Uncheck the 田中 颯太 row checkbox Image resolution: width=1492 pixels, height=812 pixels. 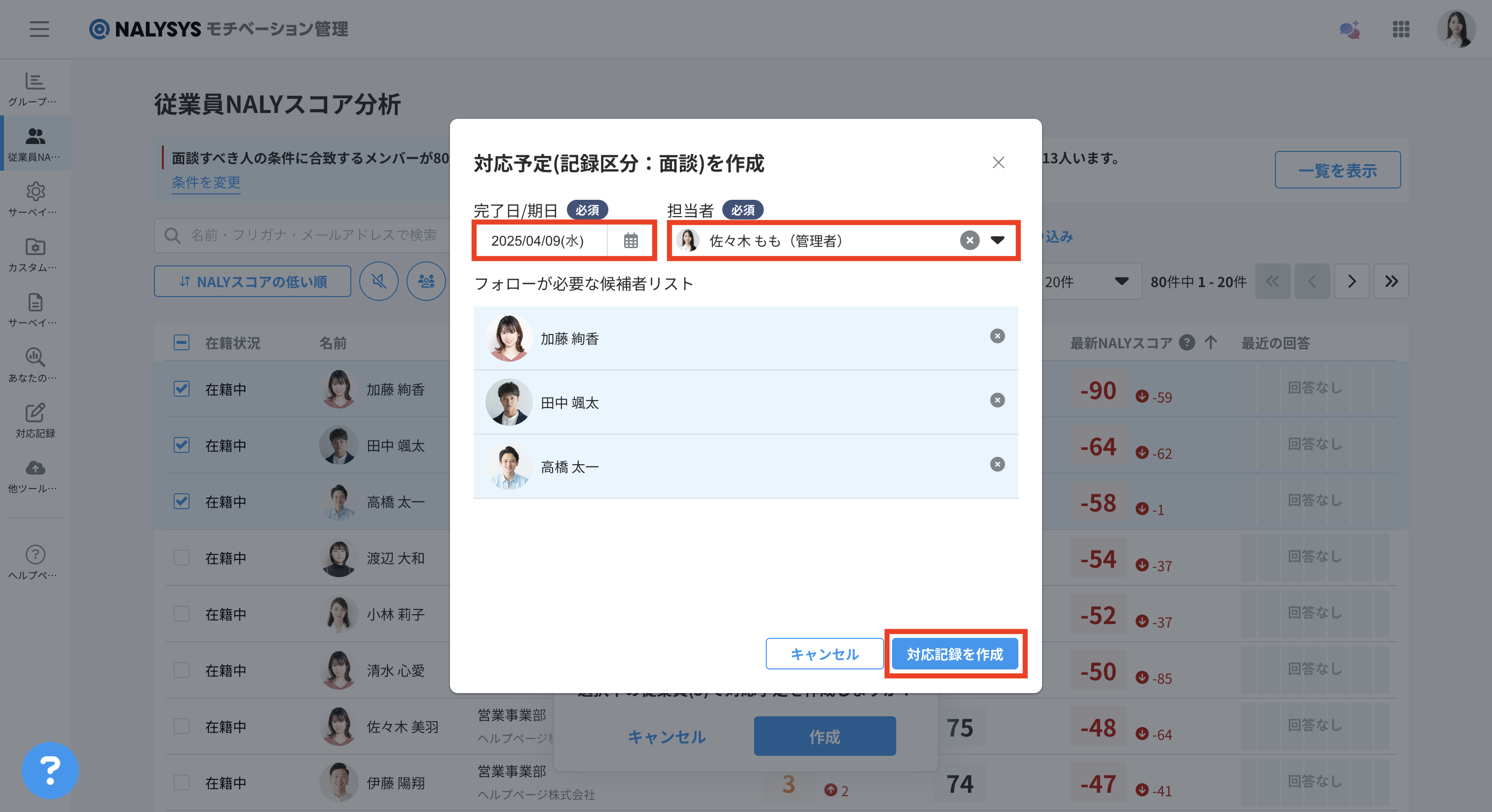pos(181,445)
